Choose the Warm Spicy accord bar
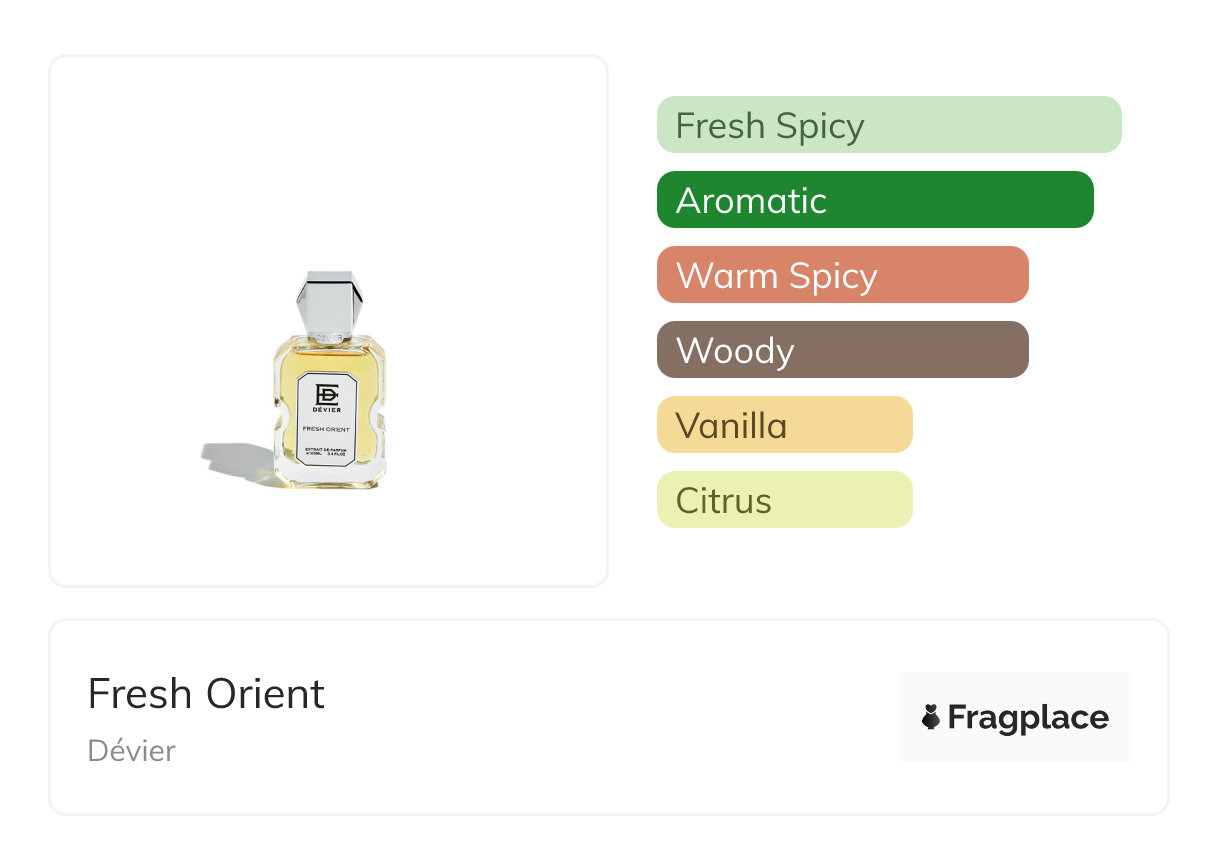 [842, 275]
